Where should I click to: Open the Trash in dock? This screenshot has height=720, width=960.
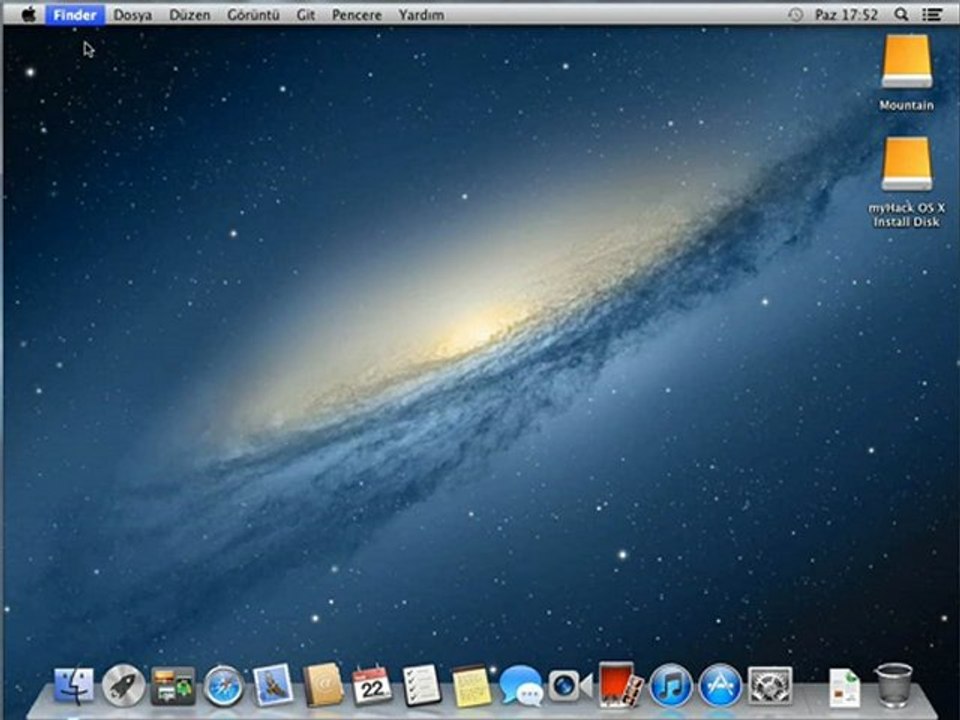893,686
